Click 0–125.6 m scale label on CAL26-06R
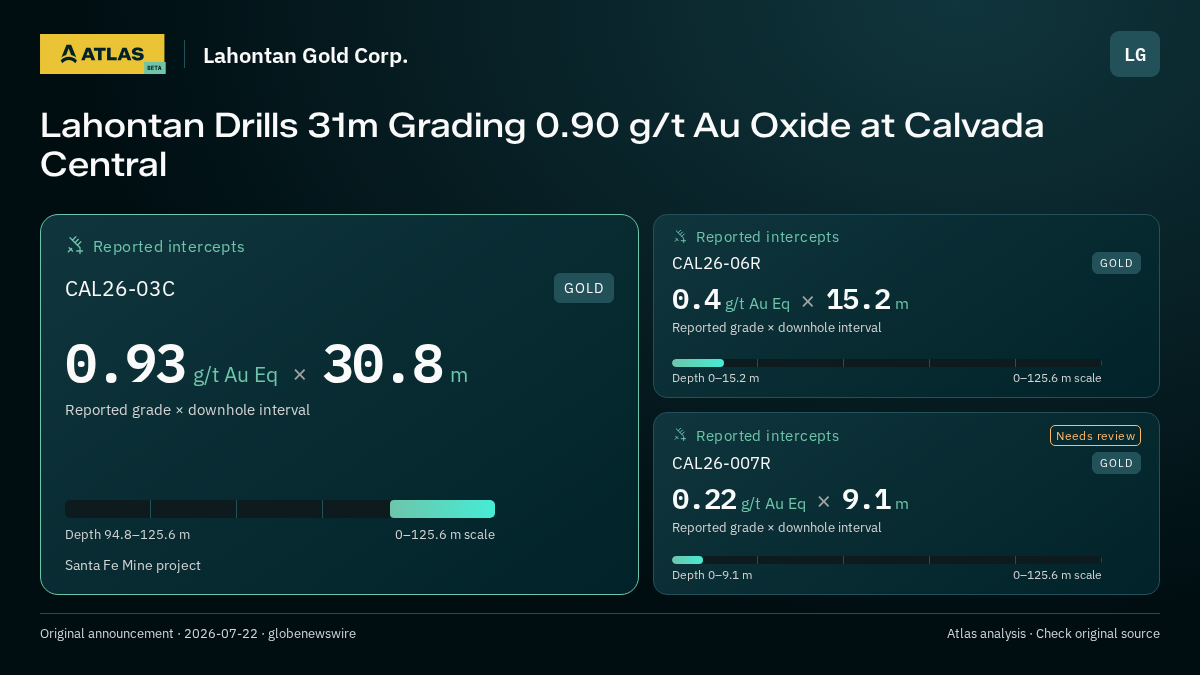Viewport: 1200px width, 675px height. (x=1057, y=378)
